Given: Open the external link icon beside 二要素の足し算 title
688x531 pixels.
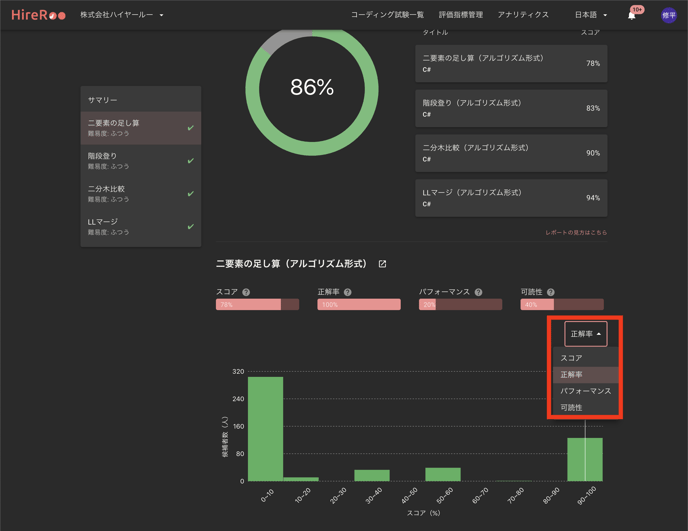Looking at the screenshot, I should click(x=383, y=264).
